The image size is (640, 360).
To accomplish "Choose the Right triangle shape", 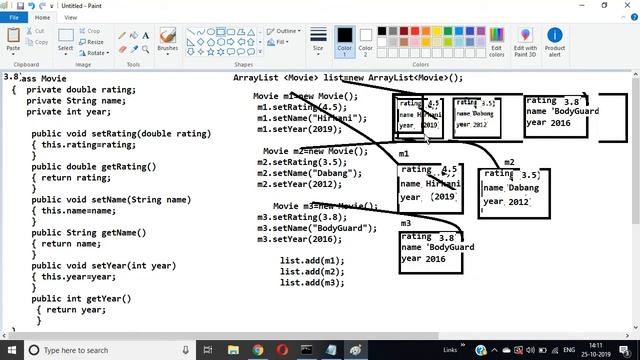I will tap(191, 42).
